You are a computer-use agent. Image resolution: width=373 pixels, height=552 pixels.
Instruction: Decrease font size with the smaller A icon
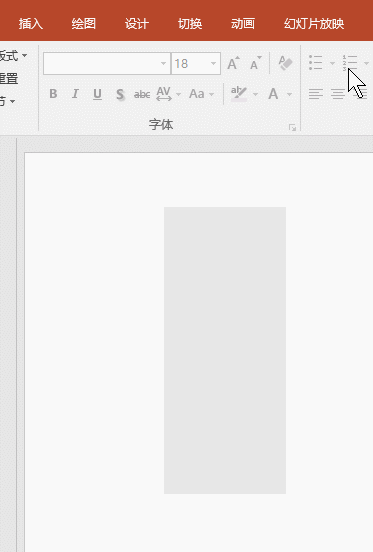pos(255,63)
